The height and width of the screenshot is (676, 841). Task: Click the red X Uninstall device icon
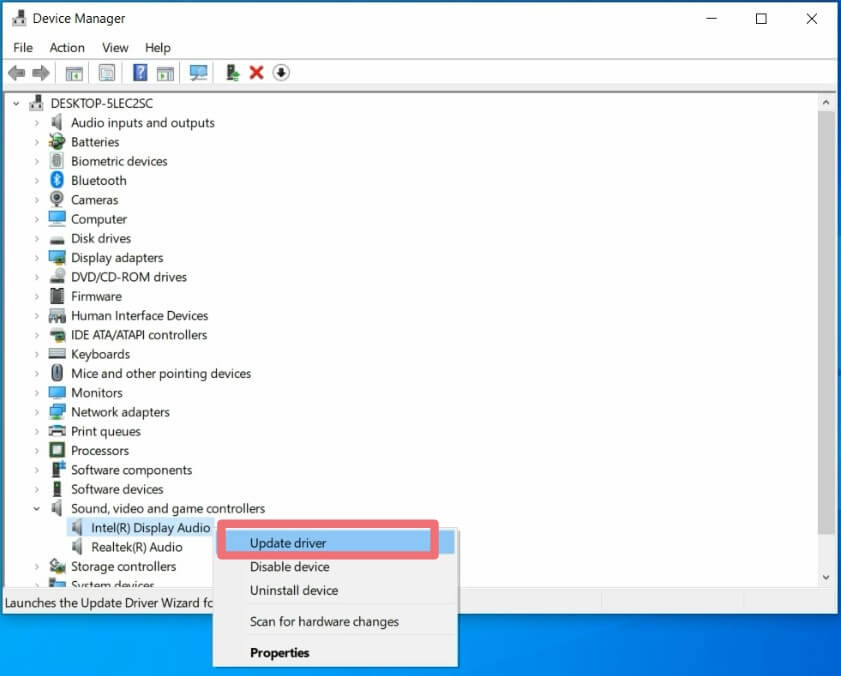pyautogui.click(x=256, y=72)
